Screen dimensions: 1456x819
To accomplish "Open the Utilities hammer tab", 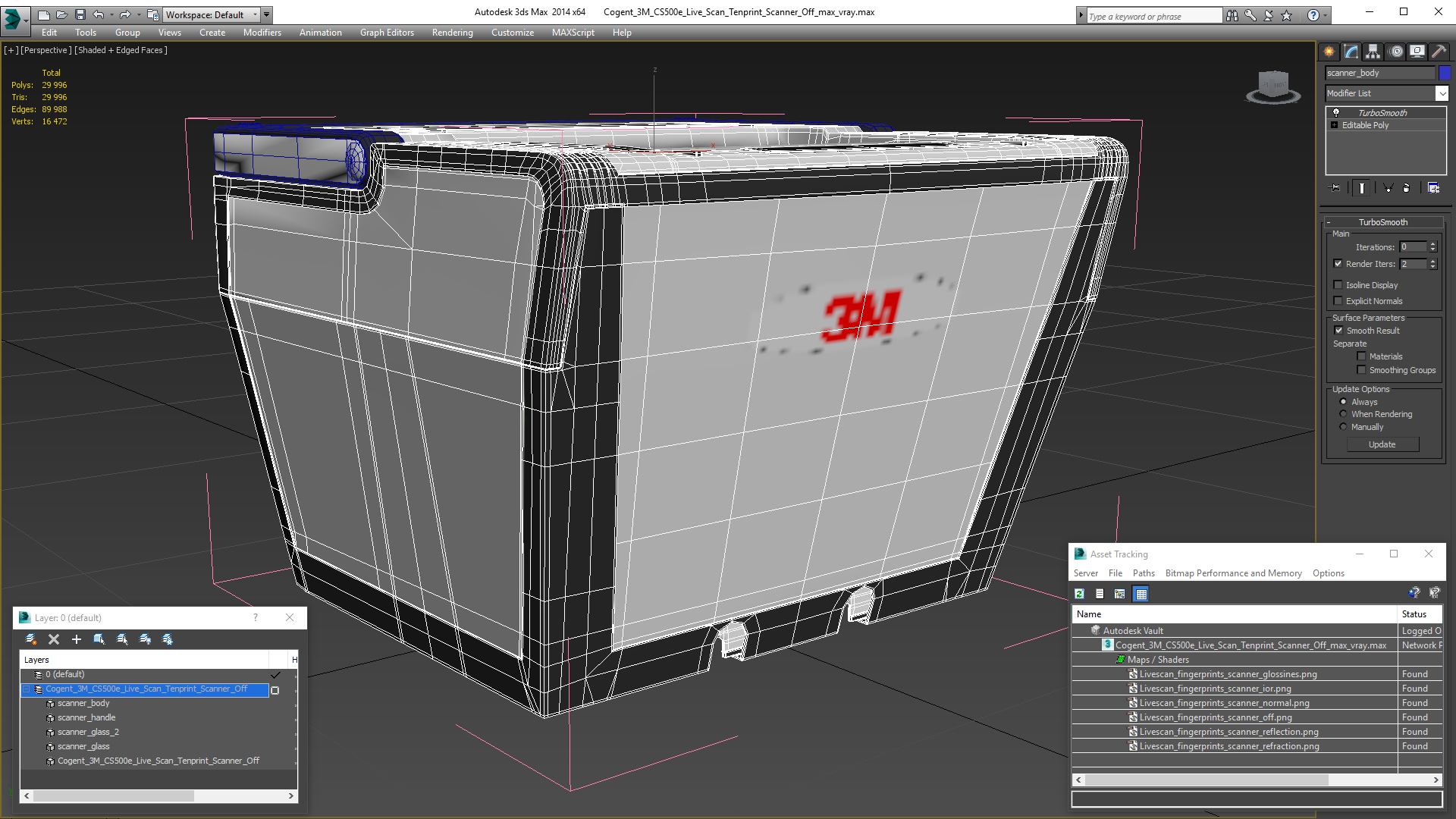I will pos(1439,52).
